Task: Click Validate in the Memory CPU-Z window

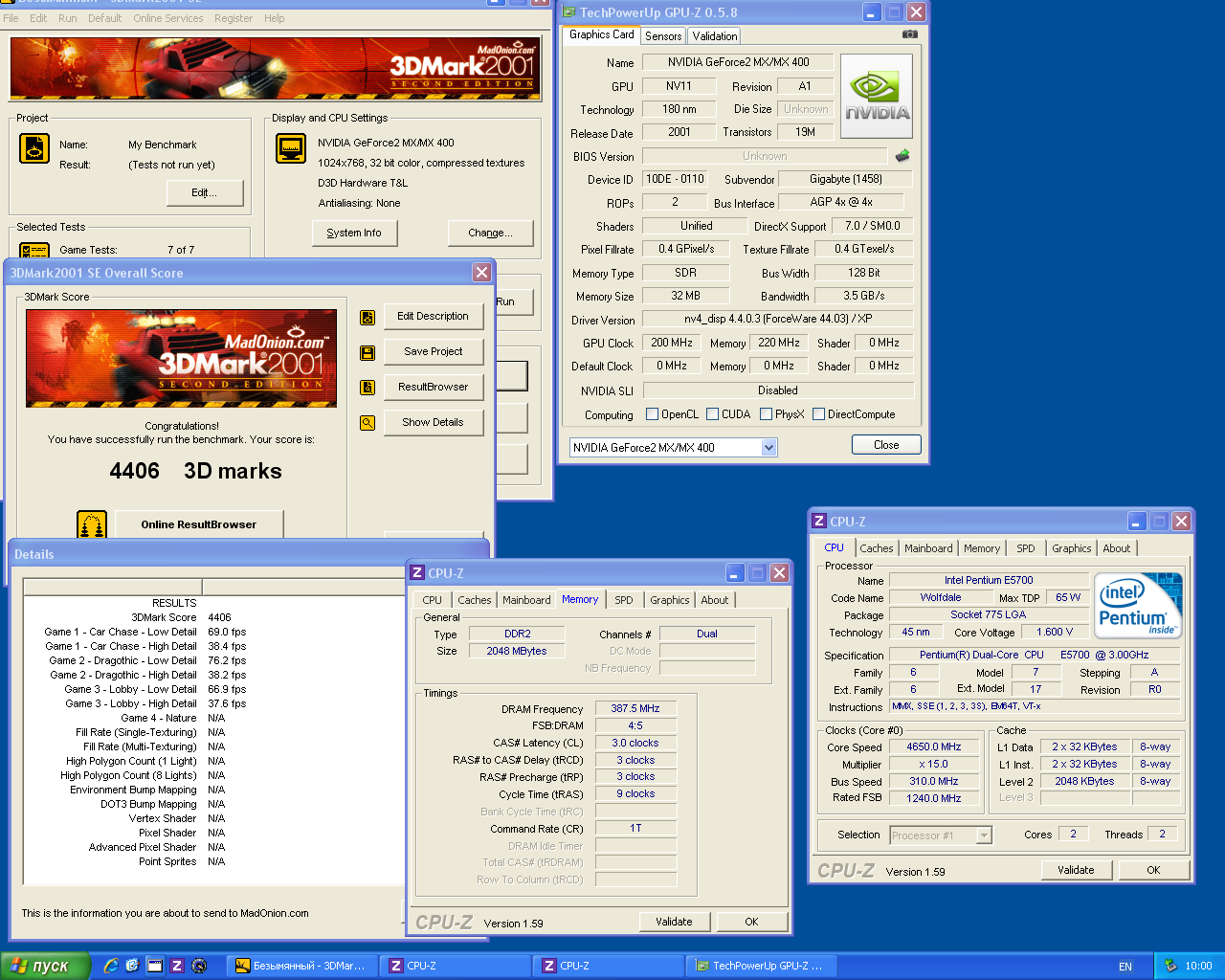Action: pos(674,922)
